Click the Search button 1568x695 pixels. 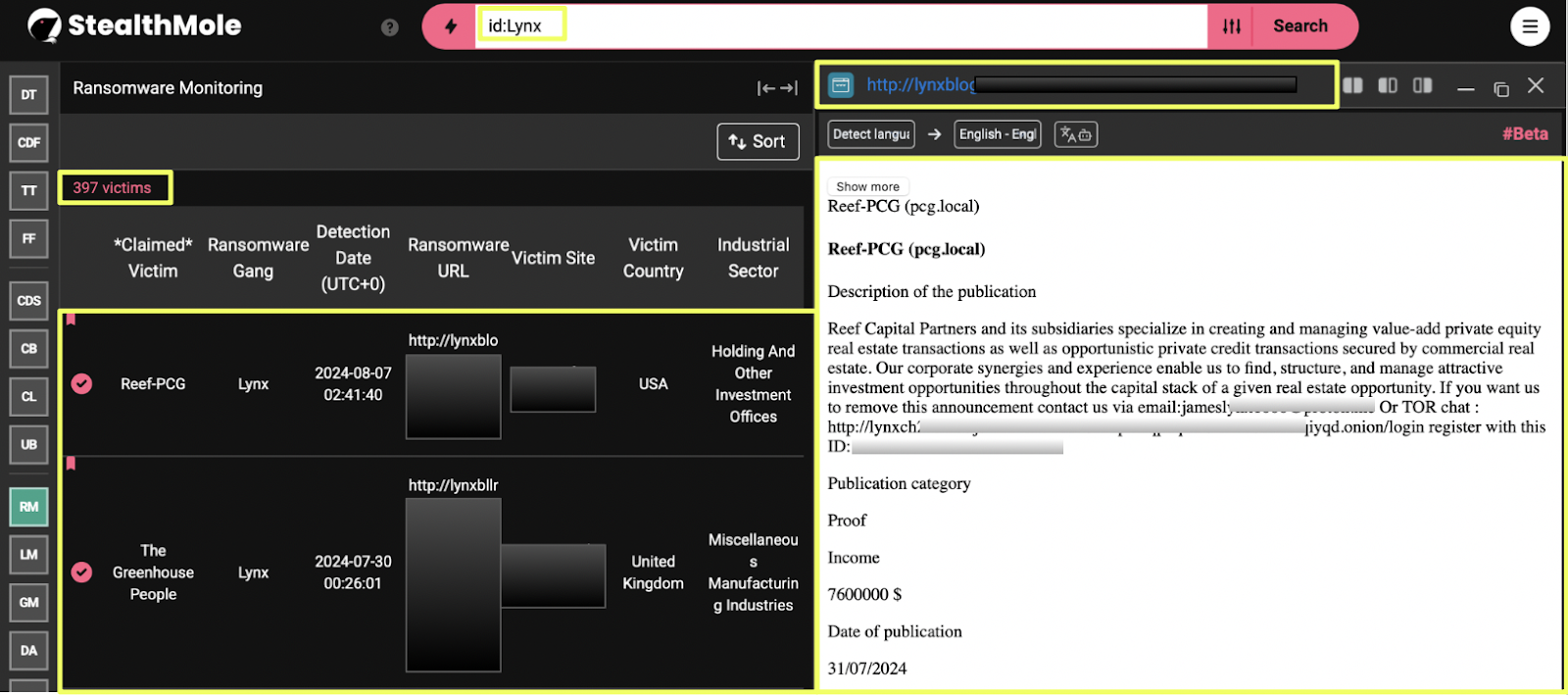pyautogui.click(x=1300, y=26)
